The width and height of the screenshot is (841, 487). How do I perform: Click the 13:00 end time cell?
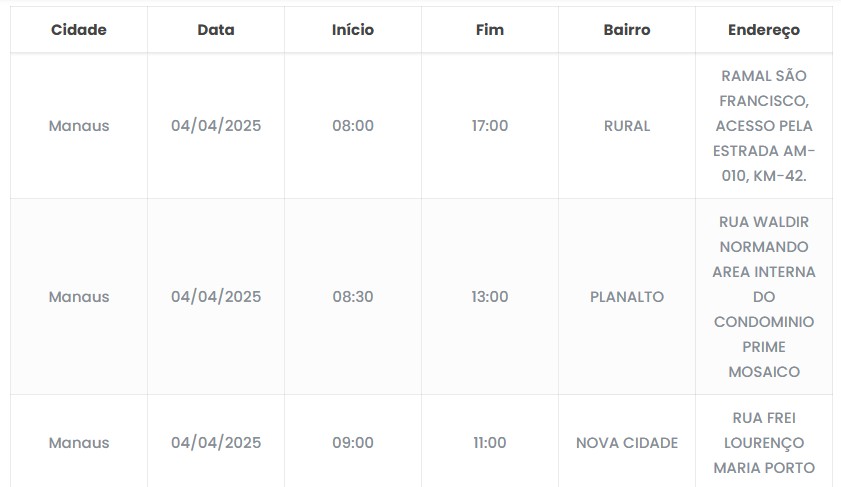pos(490,297)
